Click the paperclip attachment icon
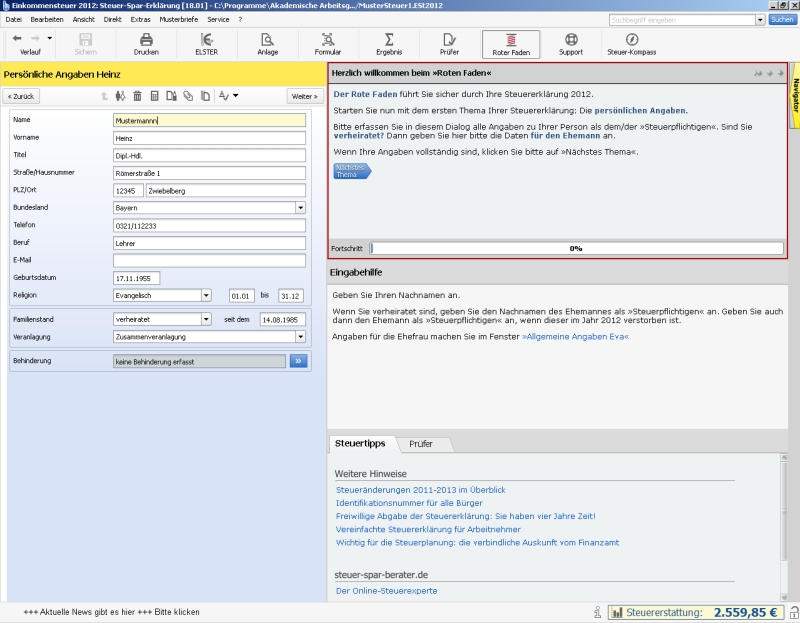 (x=188, y=96)
